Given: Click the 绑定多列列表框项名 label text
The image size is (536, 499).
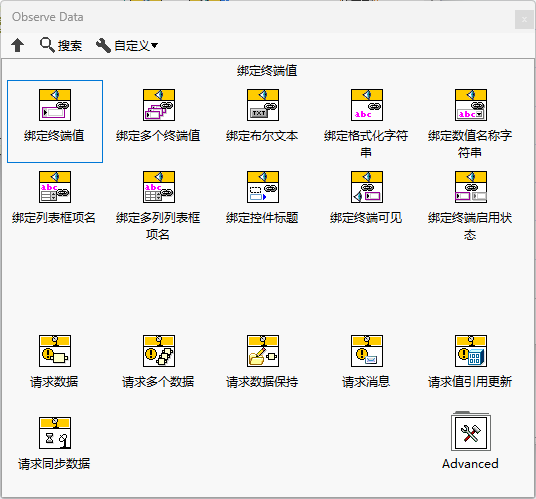Looking at the screenshot, I should click(x=158, y=226).
